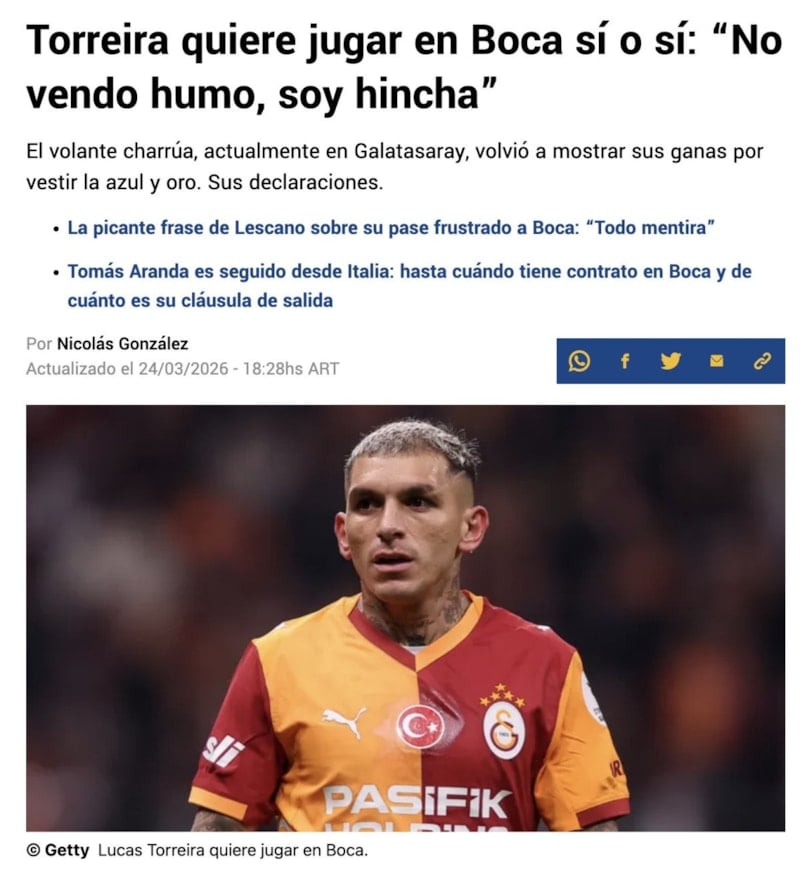Send article by email envelope icon

(716, 361)
